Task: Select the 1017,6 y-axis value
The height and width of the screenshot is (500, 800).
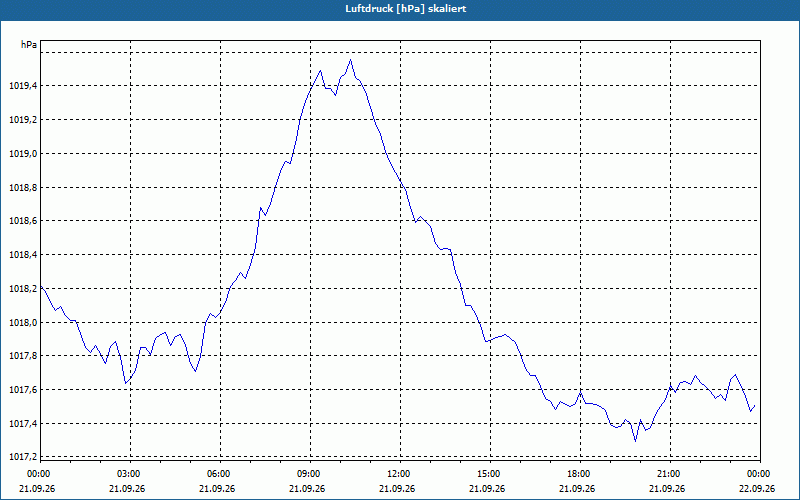Action: 23,390
